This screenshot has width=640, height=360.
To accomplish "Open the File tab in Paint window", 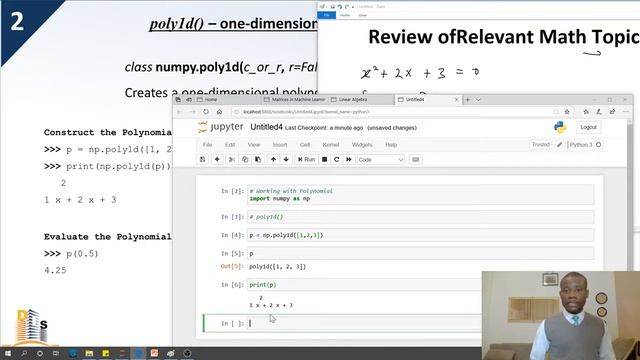I will tap(327, 16).
